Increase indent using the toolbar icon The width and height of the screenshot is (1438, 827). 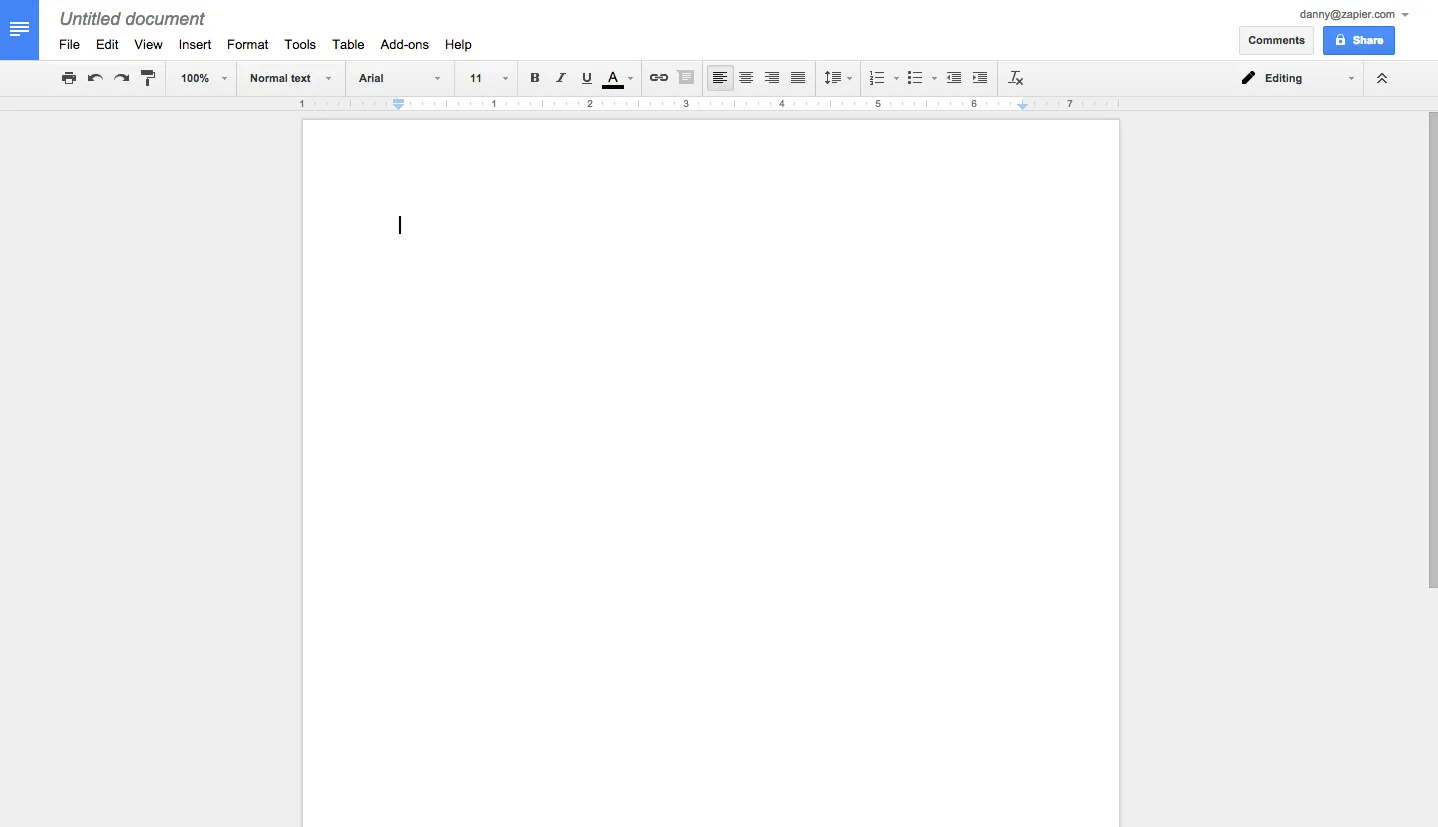(x=980, y=78)
